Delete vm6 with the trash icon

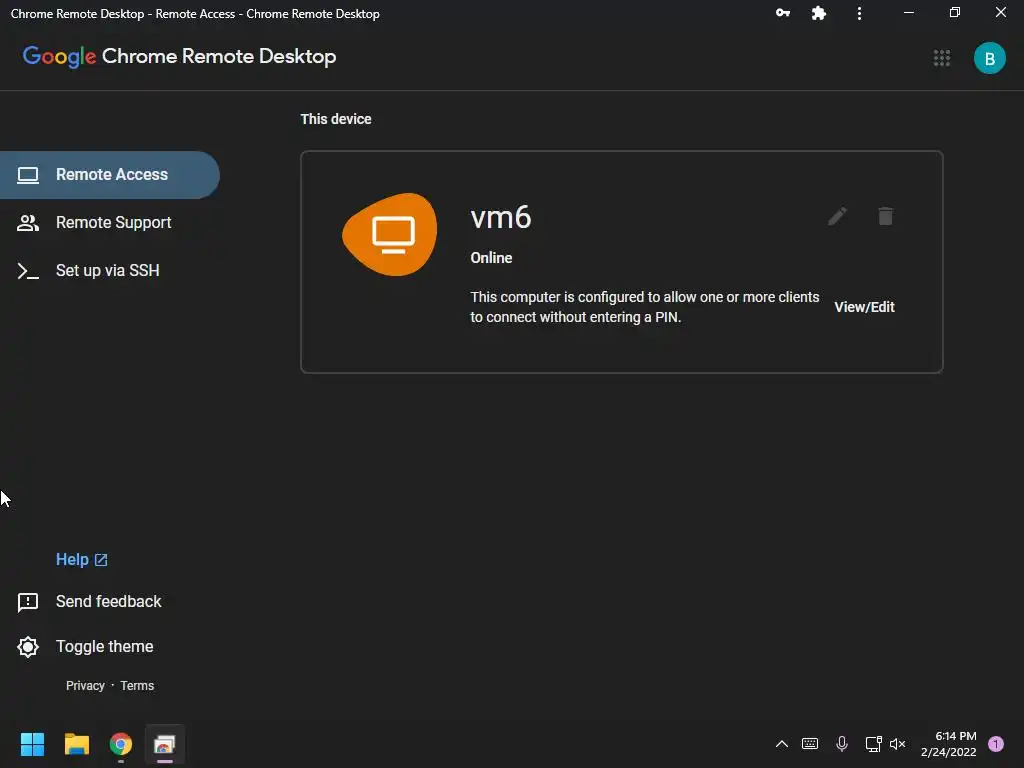pos(885,216)
